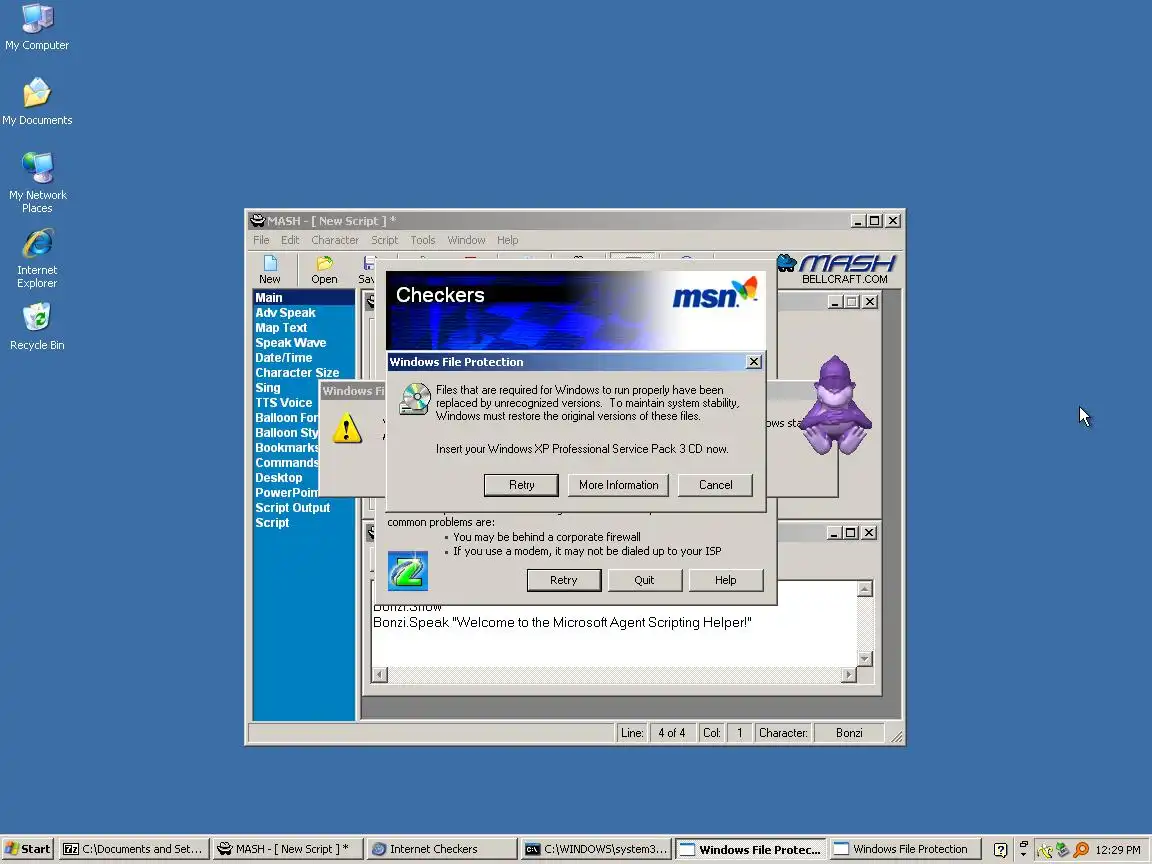Click Cancel in Windows File Protection dialog
The height and width of the screenshot is (864, 1152).
[715, 485]
